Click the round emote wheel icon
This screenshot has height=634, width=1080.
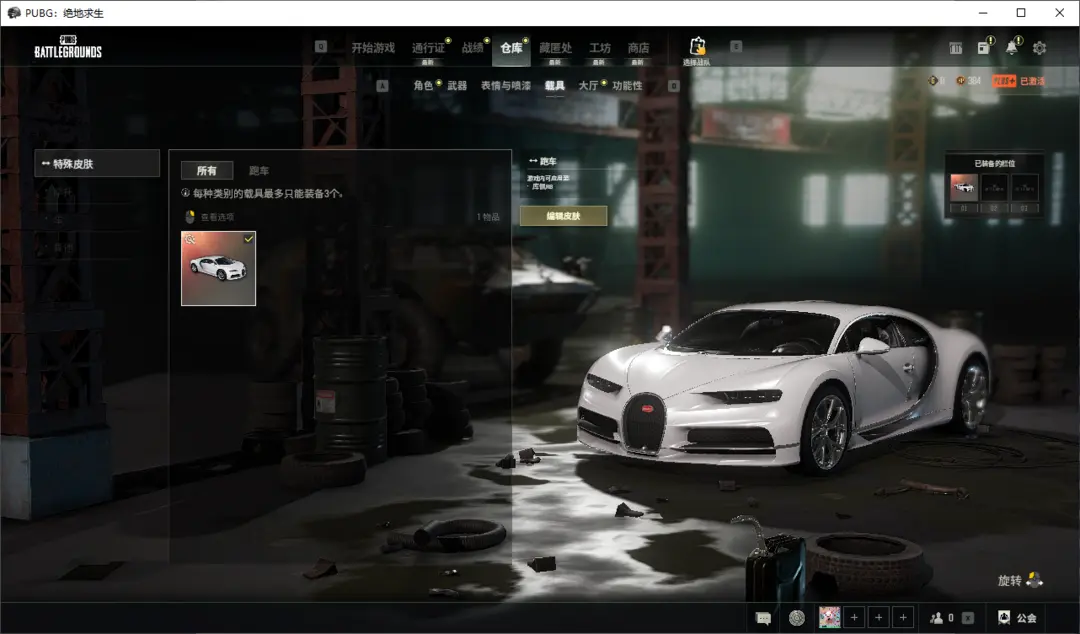pos(796,618)
